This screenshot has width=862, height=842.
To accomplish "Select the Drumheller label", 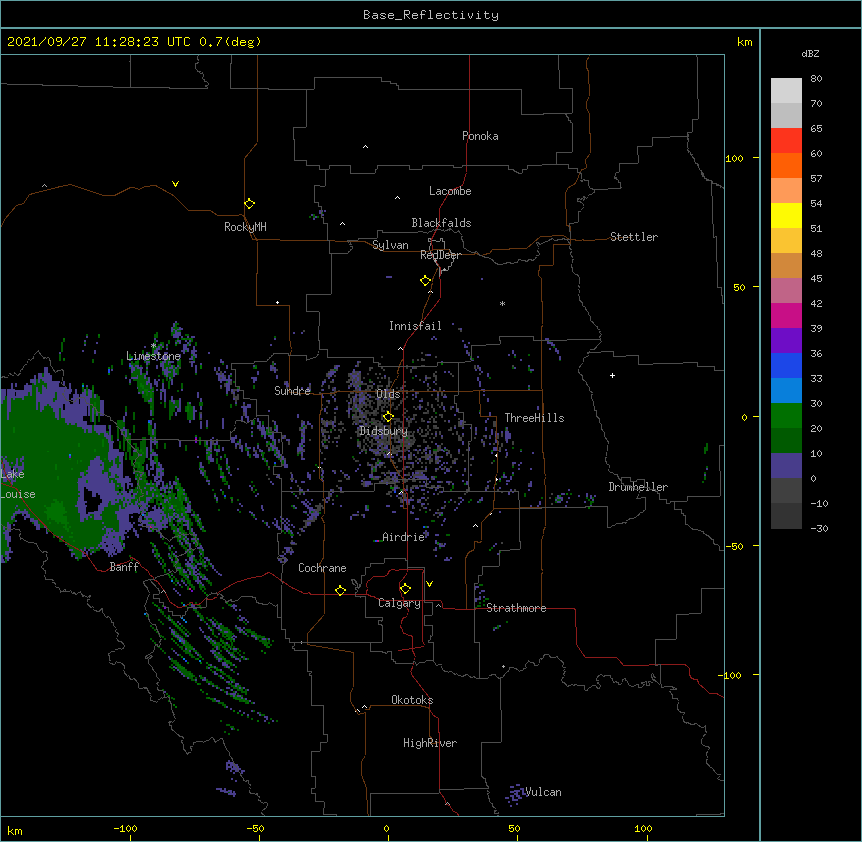I will pyautogui.click(x=638, y=487).
